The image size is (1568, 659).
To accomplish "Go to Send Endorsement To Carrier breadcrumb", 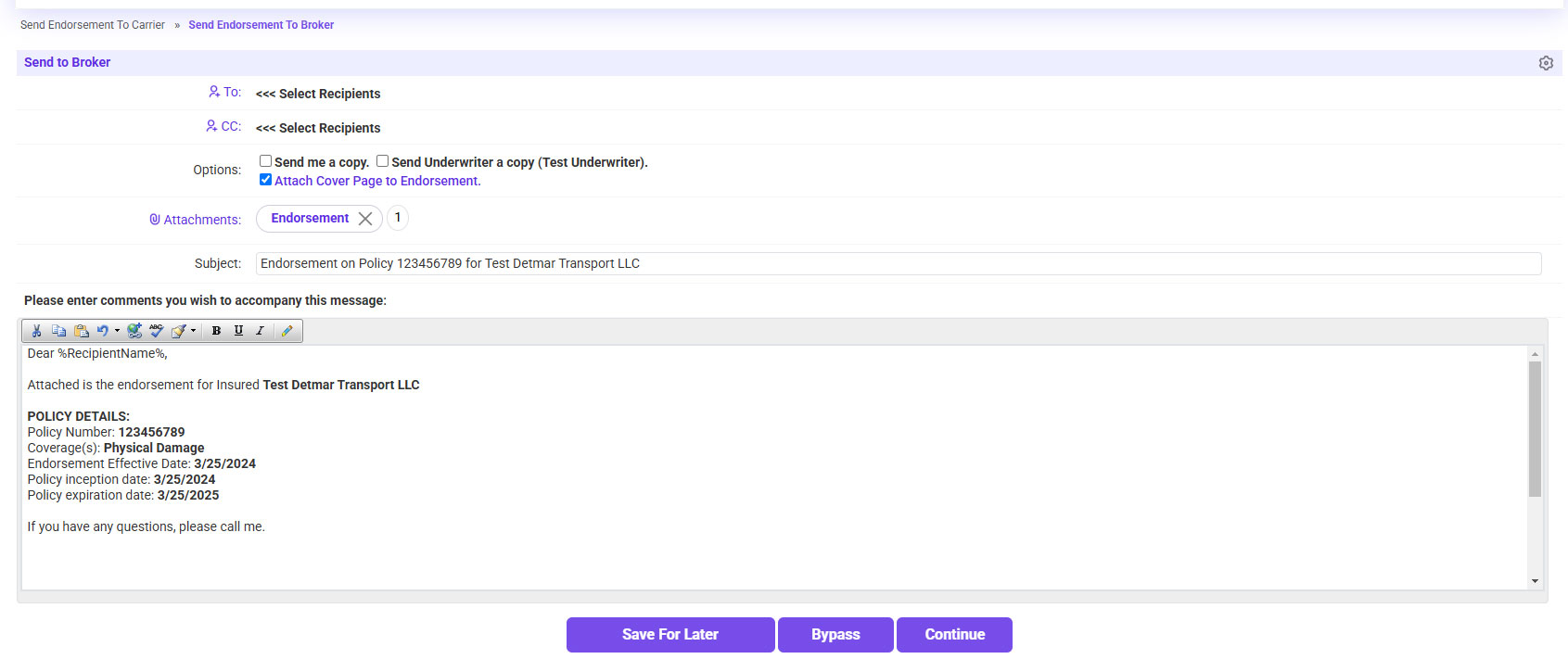I will (93, 25).
